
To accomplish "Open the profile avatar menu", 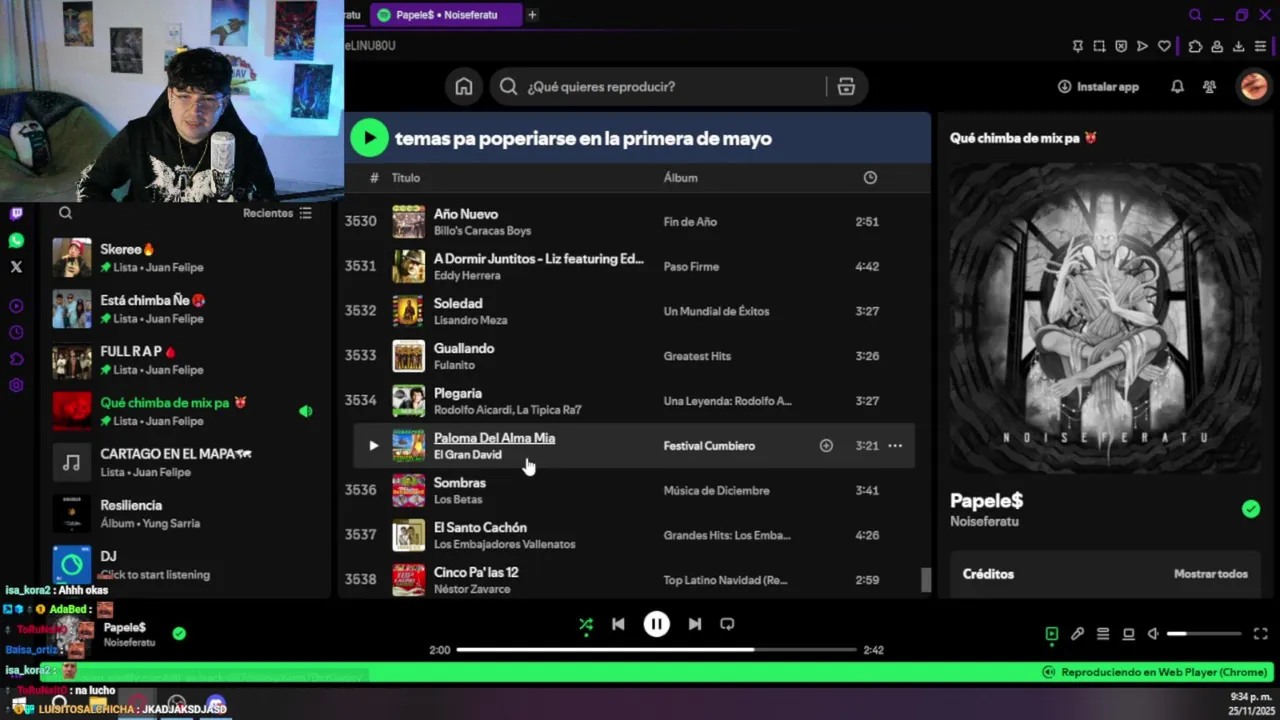I will pyautogui.click(x=1253, y=87).
